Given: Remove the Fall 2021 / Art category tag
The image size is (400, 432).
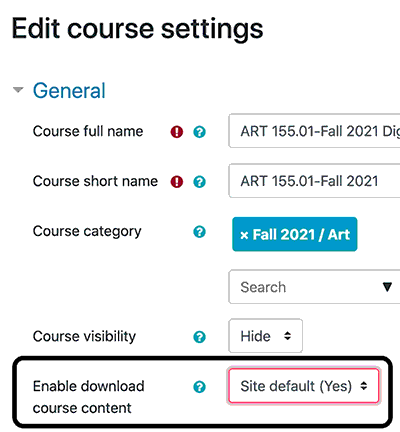Looking at the screenshot, I should click(x=244, y=235).
